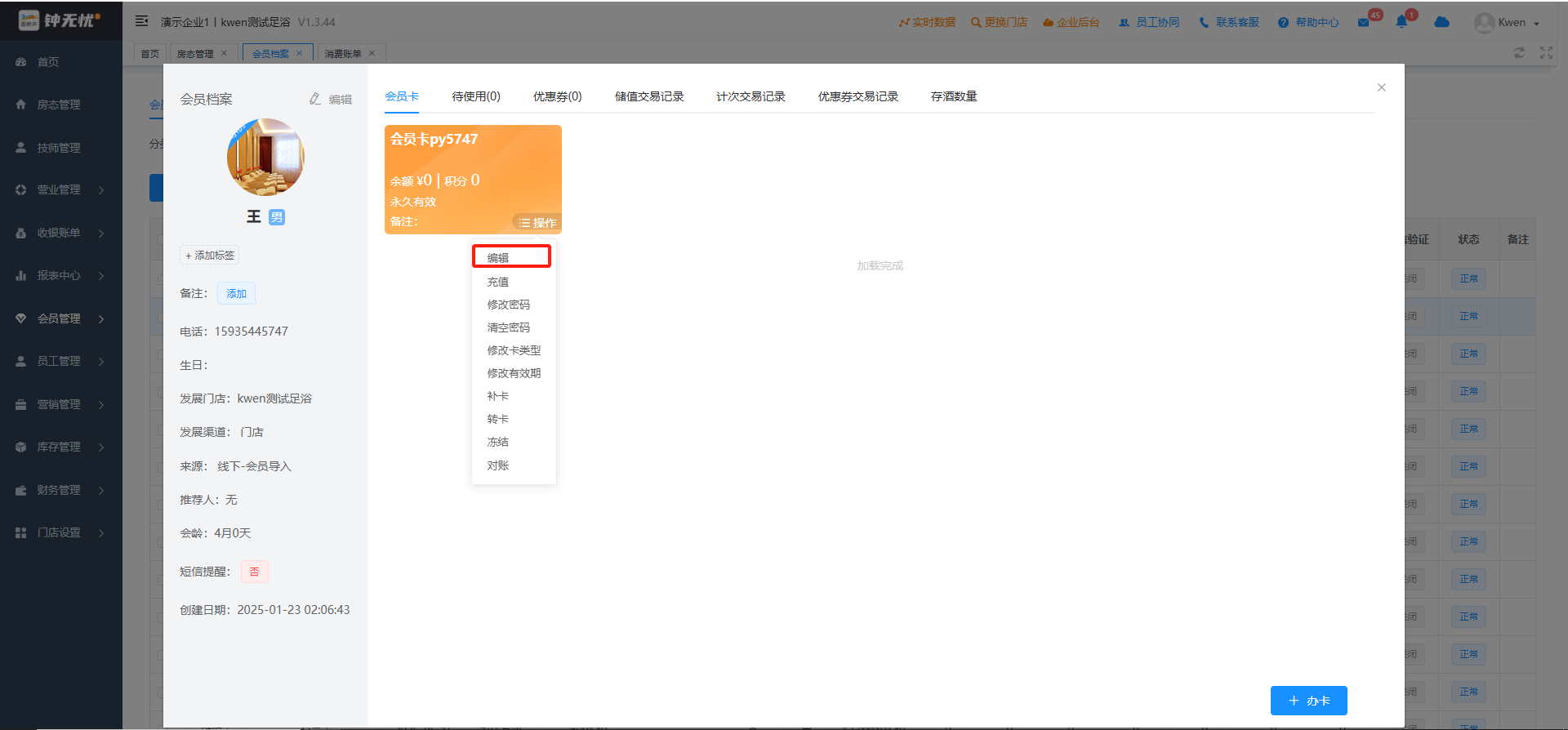Expand the 门店设置 sidebar menu

point(60,532)
